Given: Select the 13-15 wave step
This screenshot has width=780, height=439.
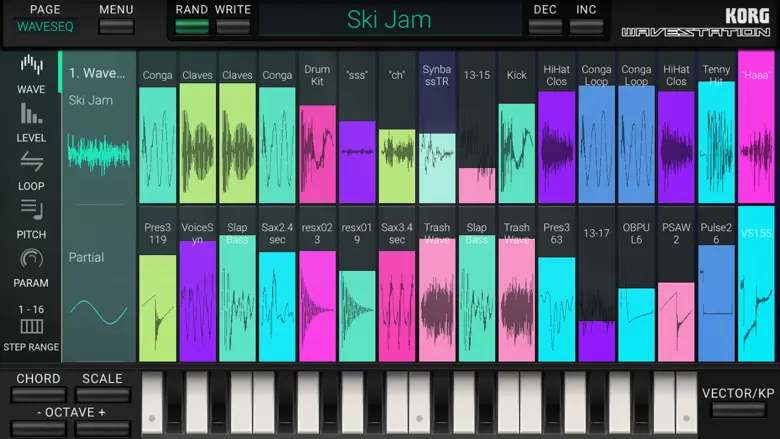Looking at the screenshot, I should (x=477, y=128).
